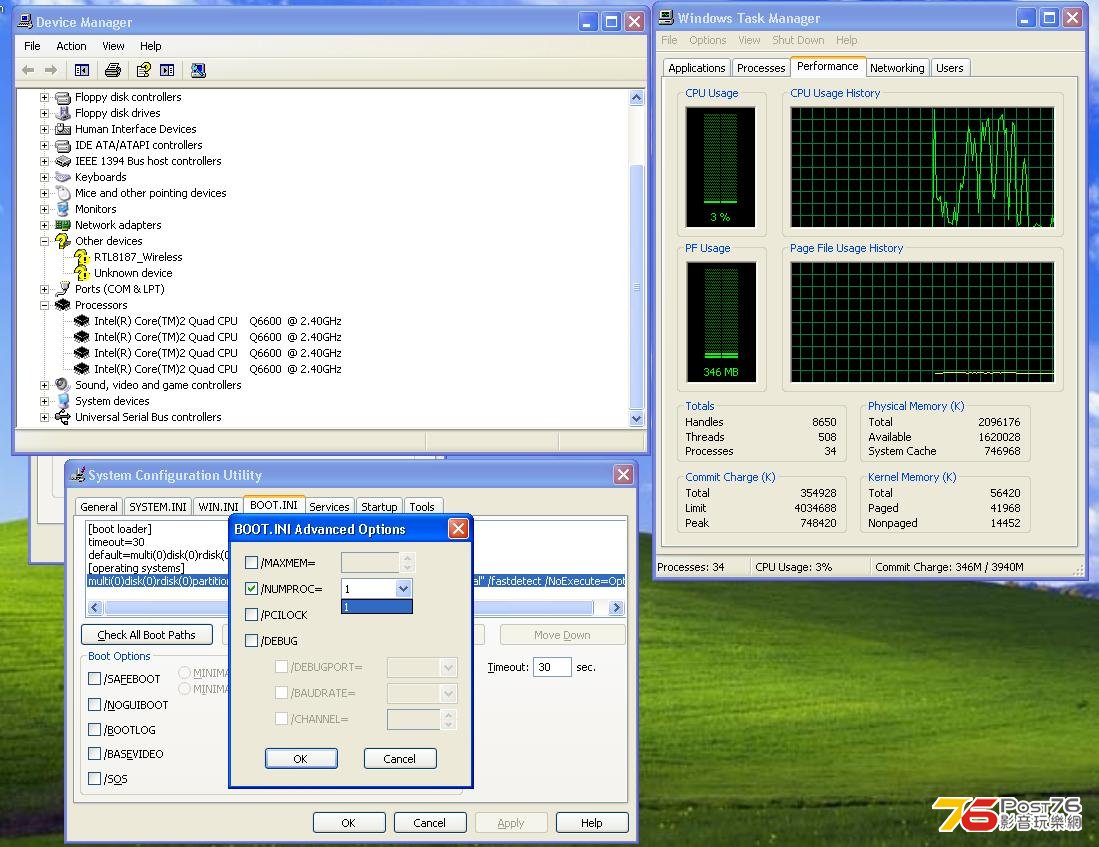Select the Floppy disk controllers device icon
Viewport: 1099px width, 847px height.
point(63,97)
